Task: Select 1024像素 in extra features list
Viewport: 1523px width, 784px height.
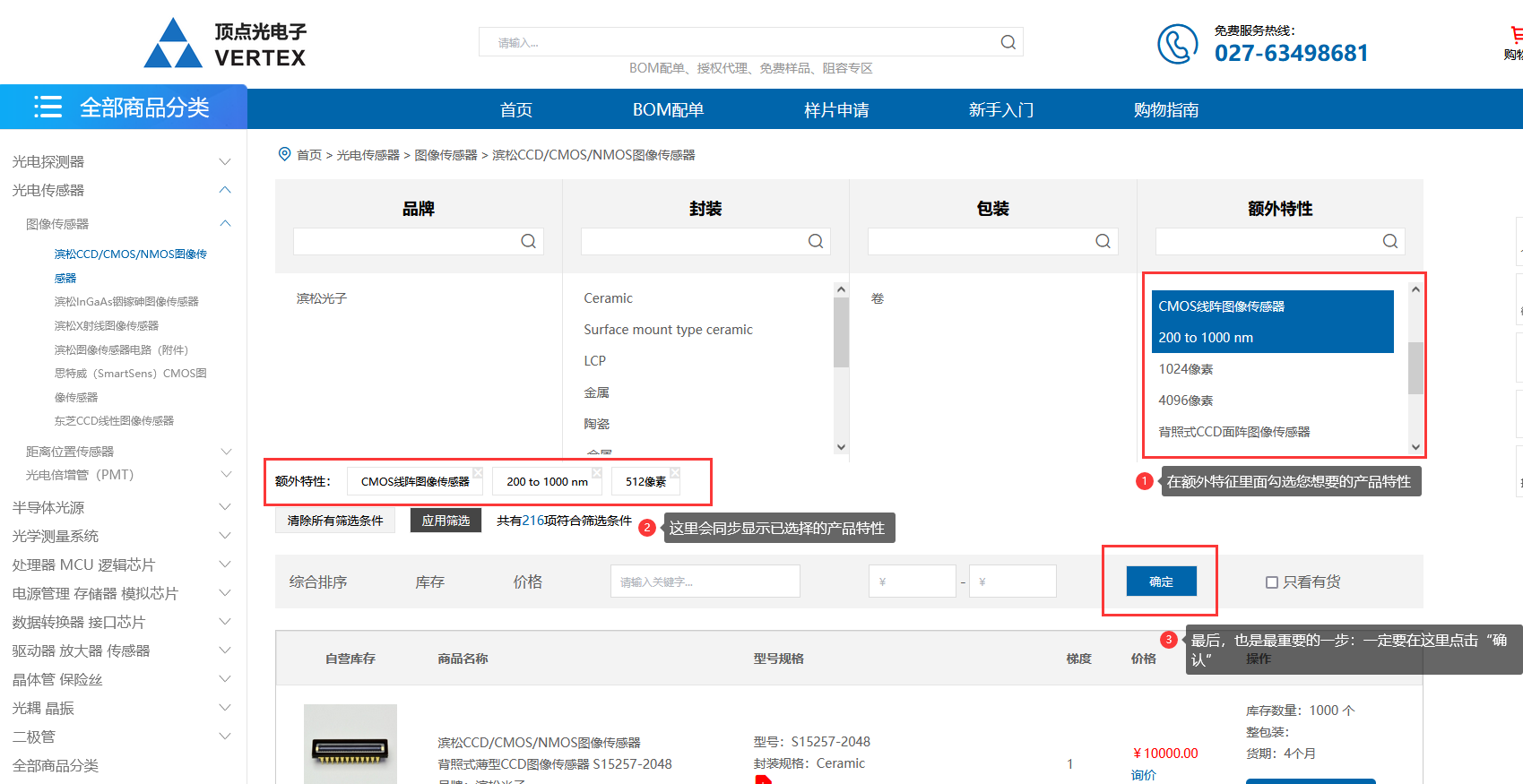Action: click(x=1185, y=369)
